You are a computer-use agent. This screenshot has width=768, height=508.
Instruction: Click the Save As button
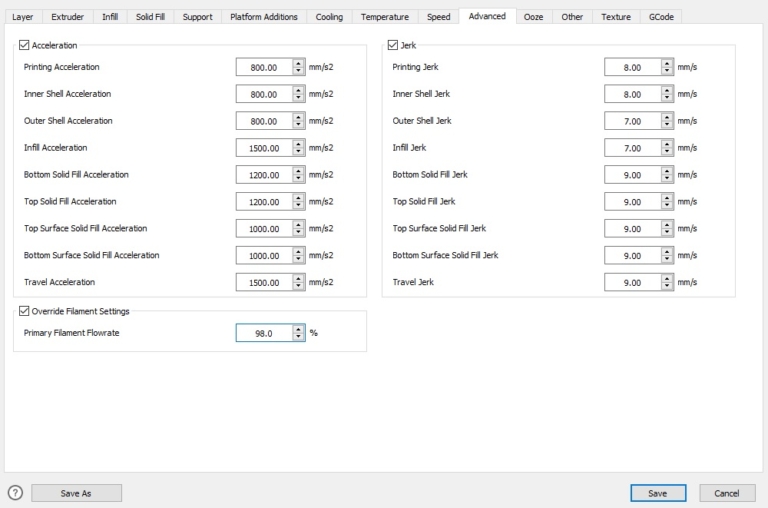[76, 493]
